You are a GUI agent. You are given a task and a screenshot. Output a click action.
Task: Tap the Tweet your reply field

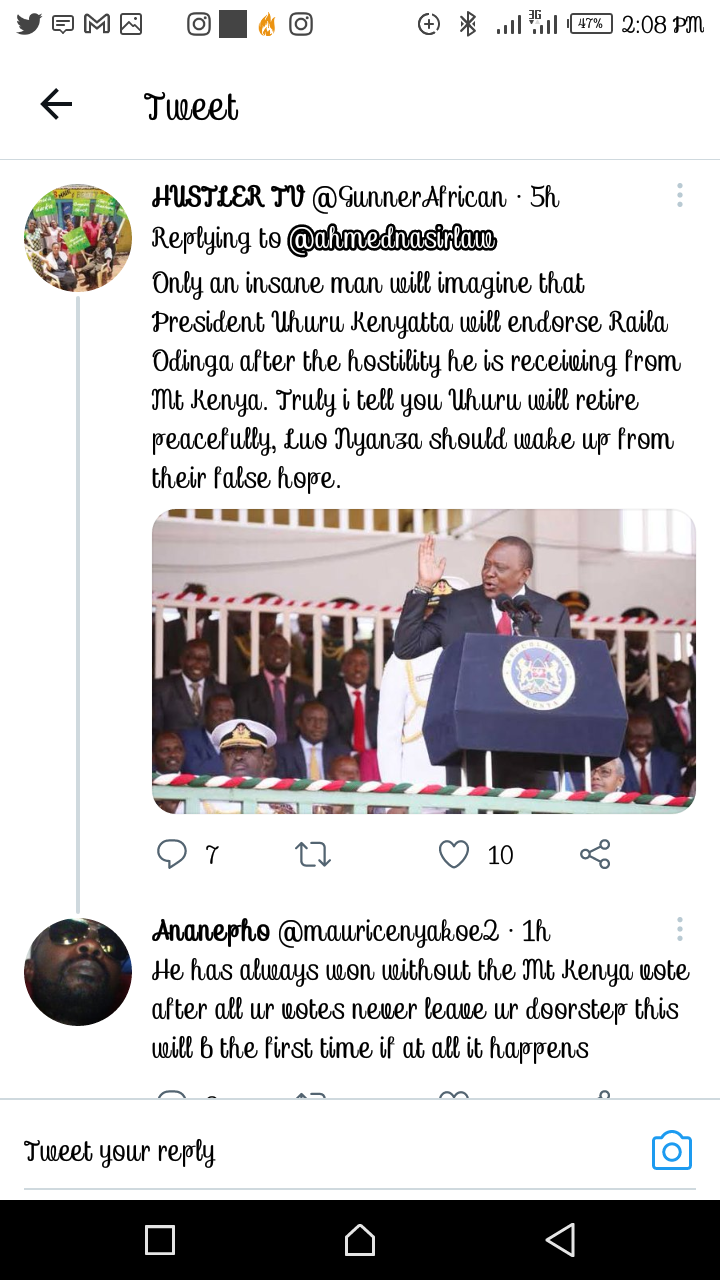tap(330, 1152)
